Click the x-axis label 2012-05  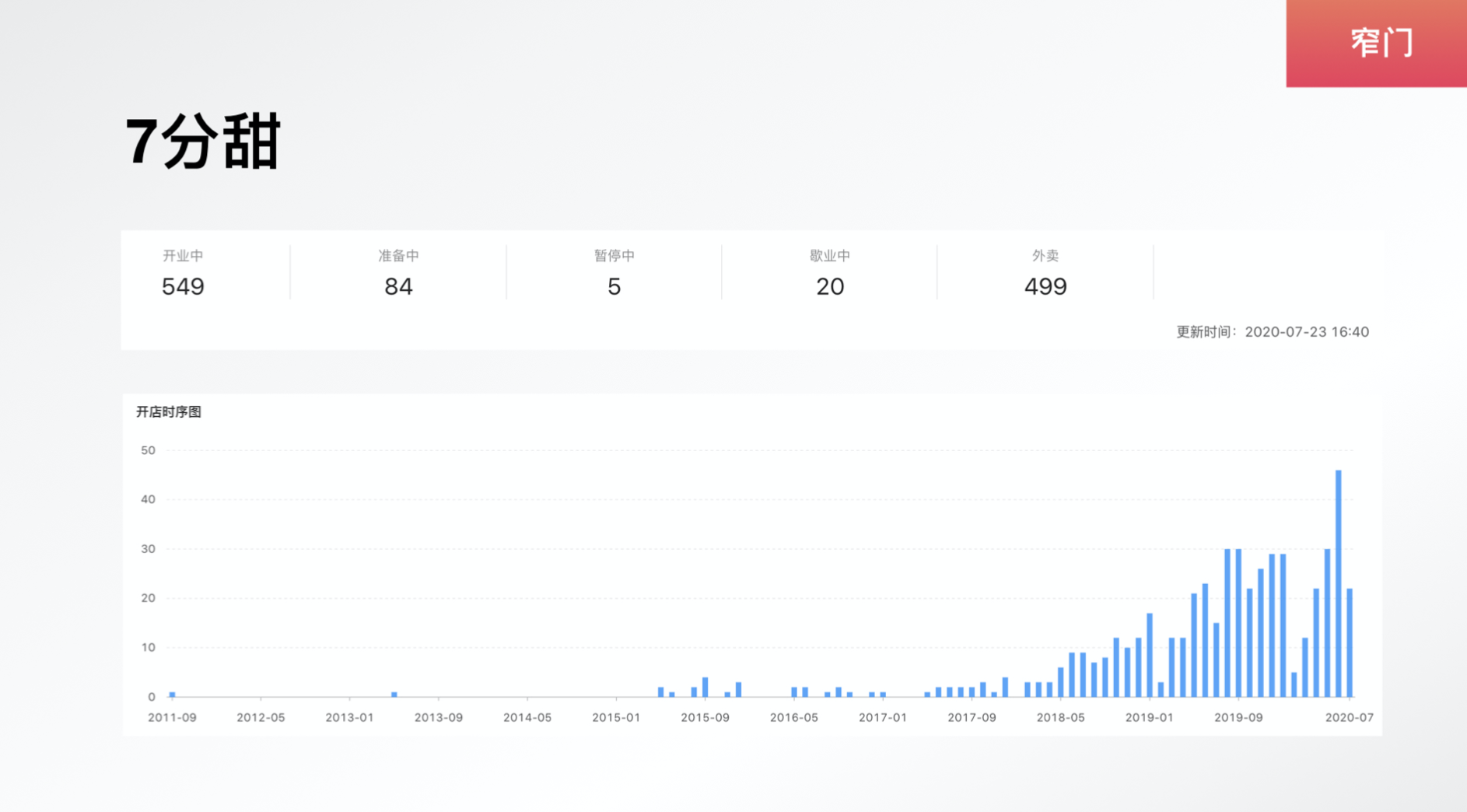point(261,717)
